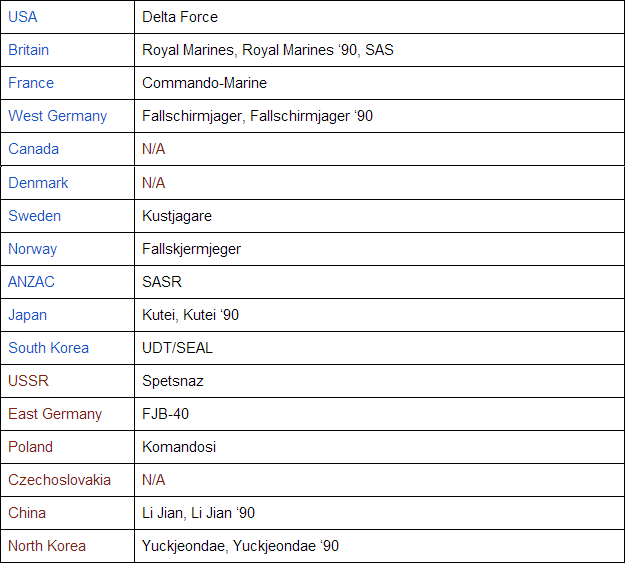
Task: Follow the France hyperlink
Action: (31, 83)
